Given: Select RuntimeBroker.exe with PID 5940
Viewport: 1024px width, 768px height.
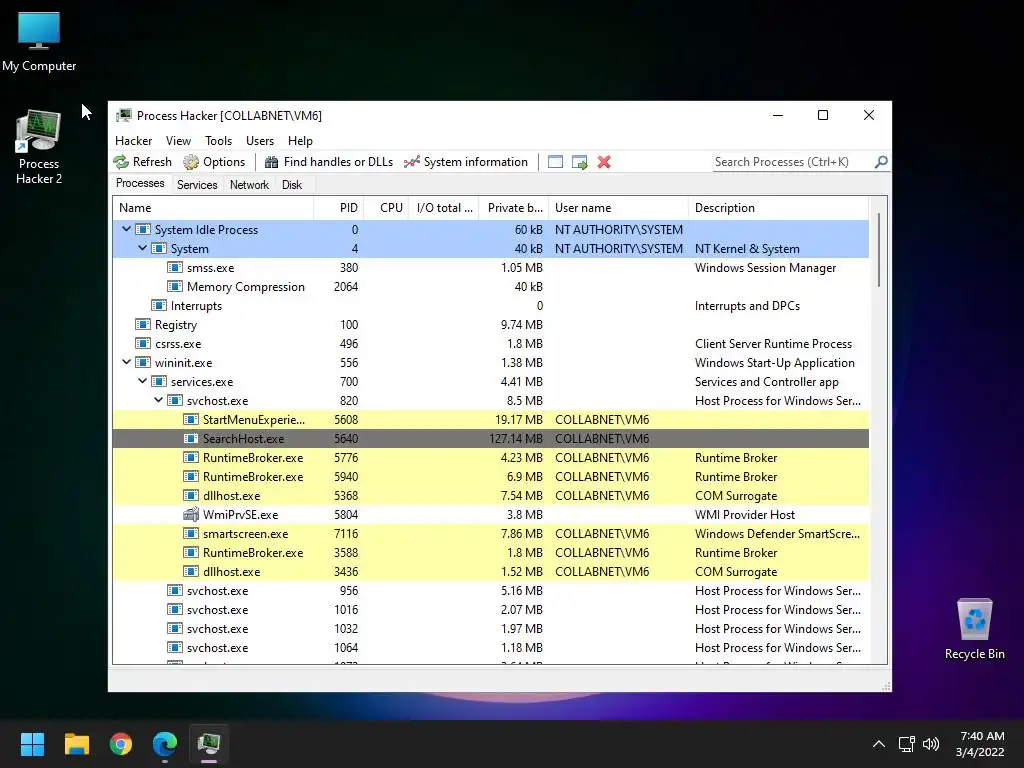Looking at the screenshot, I should click(490, 476).
